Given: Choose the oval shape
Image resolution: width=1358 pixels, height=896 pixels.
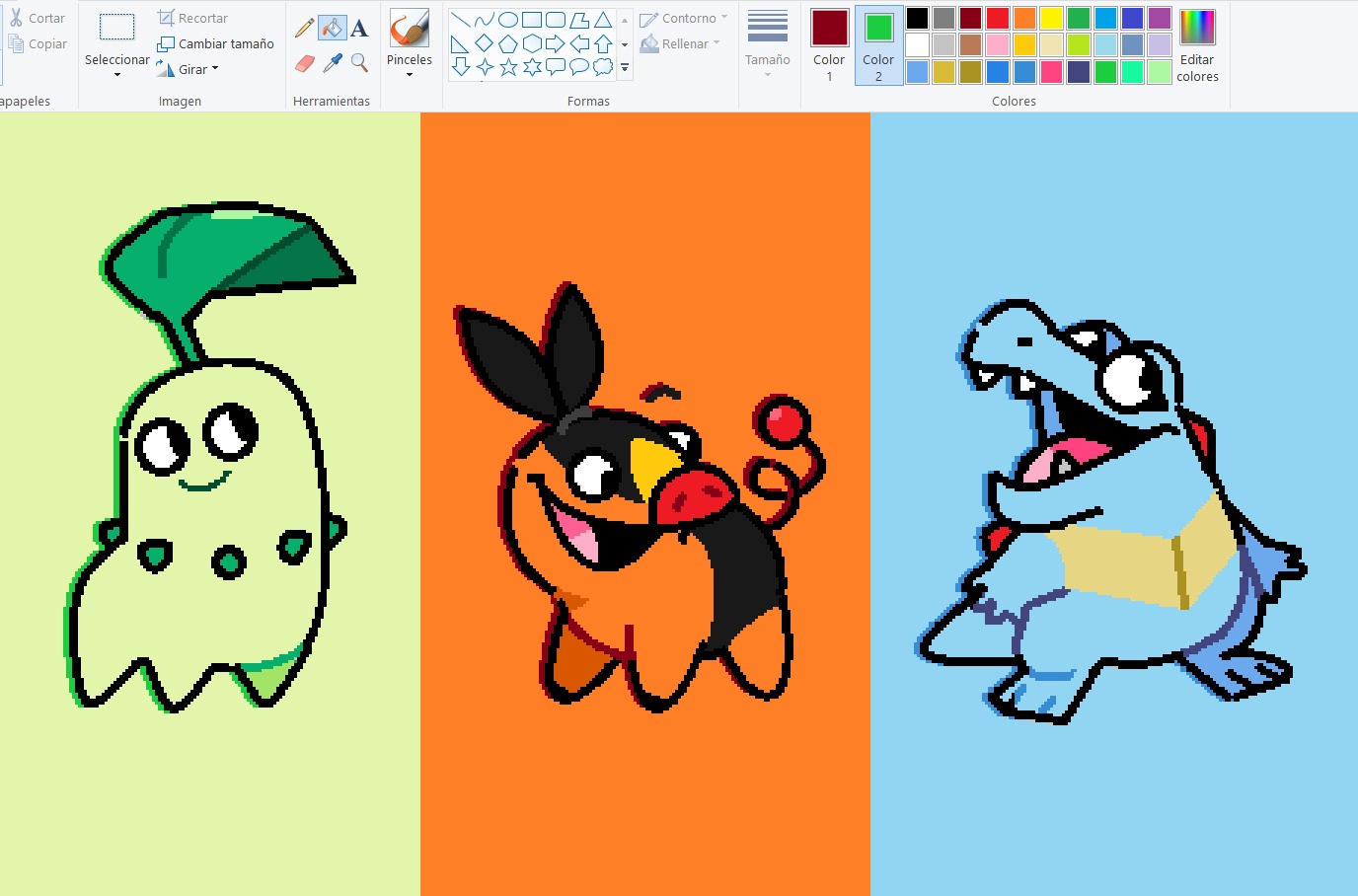Looking at the screenshot, I should click(508, 20).
